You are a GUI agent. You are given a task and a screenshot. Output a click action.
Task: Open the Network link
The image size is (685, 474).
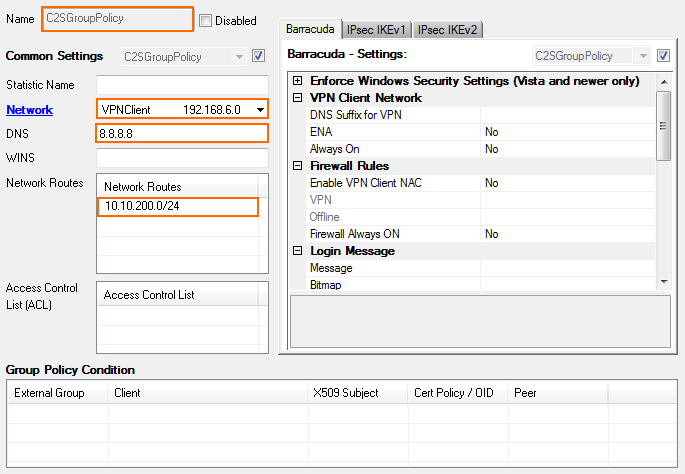tap(29, 110)
